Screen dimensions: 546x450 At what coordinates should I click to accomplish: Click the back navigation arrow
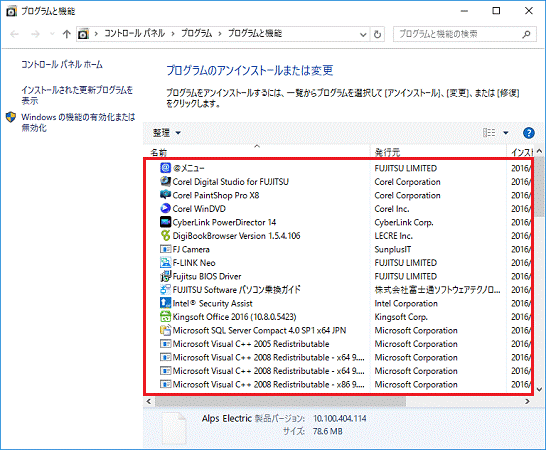(14, 34)
